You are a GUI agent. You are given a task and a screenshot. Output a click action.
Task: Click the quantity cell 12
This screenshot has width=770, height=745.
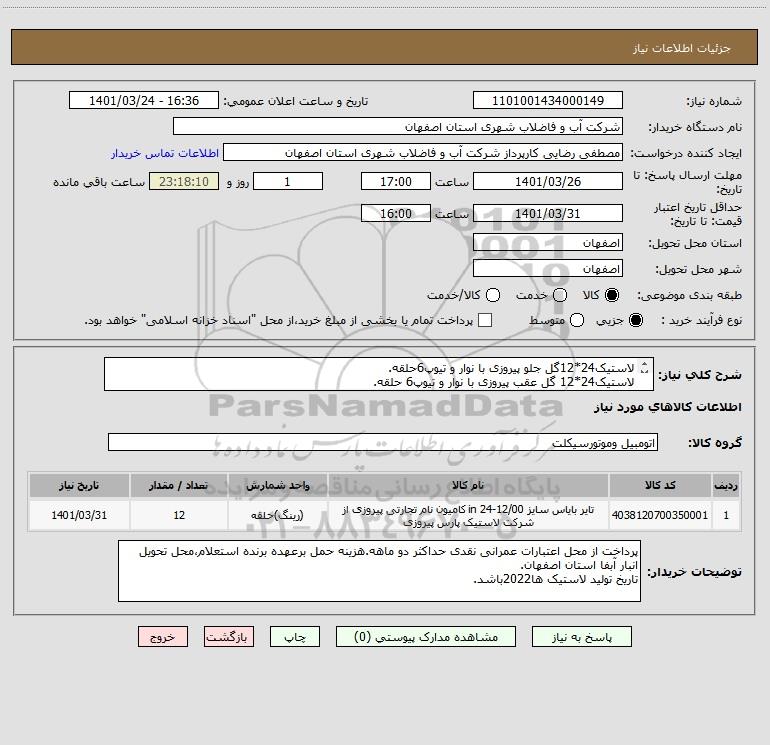179,515
